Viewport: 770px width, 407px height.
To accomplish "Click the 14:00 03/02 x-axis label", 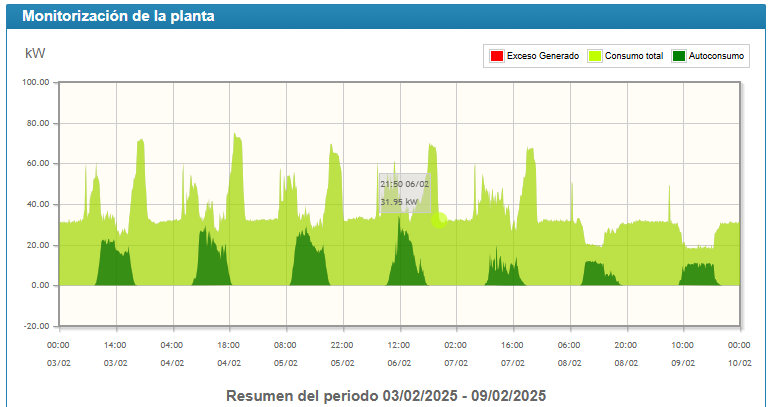I will pos(115,354).
